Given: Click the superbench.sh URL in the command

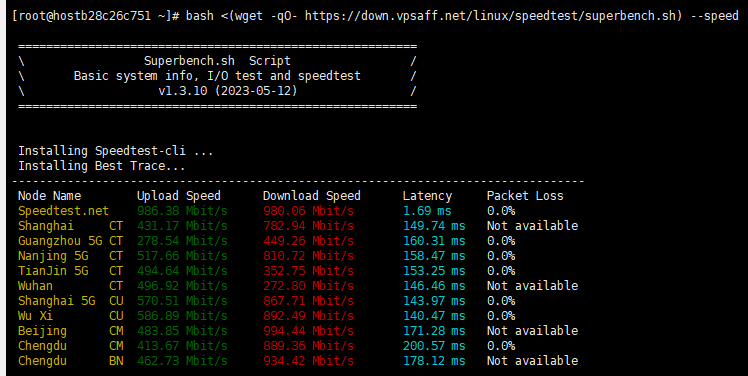Looking at the screenshot, I should (x=490, y=16).
